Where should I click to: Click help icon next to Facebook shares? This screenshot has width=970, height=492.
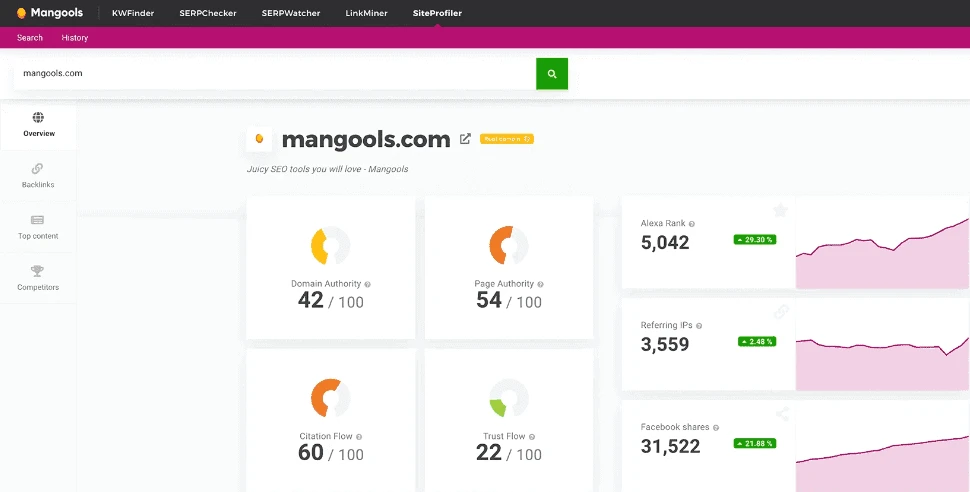tap(716, 428)
